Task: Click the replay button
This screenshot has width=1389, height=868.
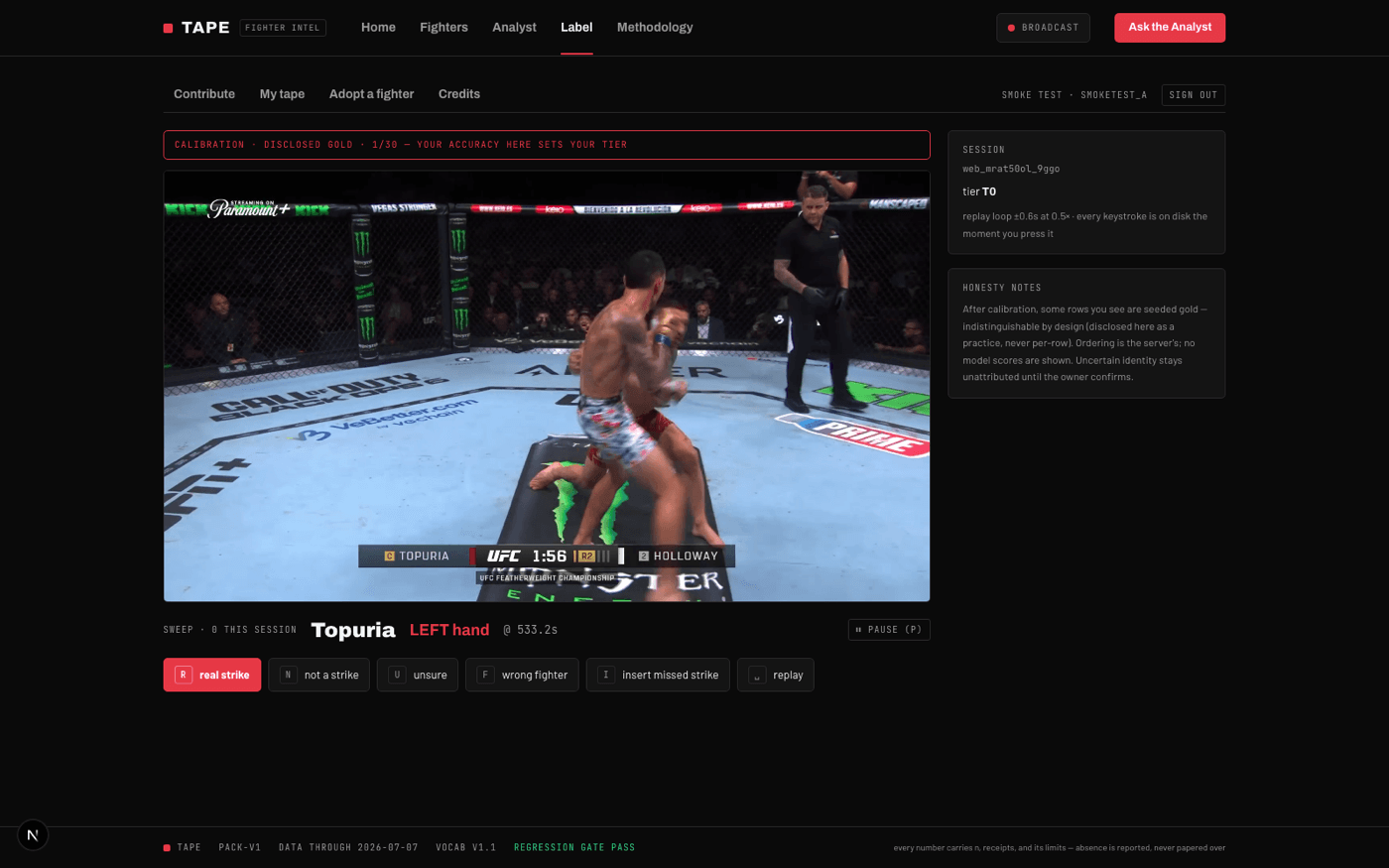Action: point(776,675)
